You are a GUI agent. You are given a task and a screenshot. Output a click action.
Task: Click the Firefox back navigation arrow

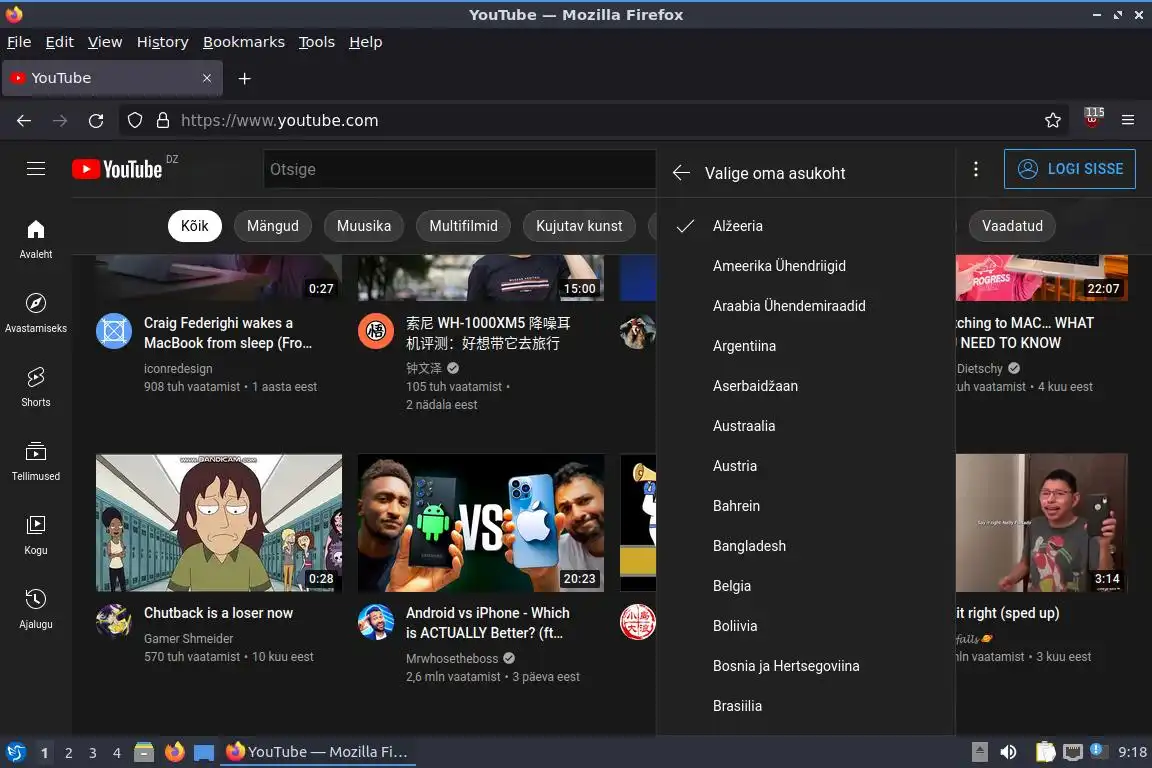point(24,121)
